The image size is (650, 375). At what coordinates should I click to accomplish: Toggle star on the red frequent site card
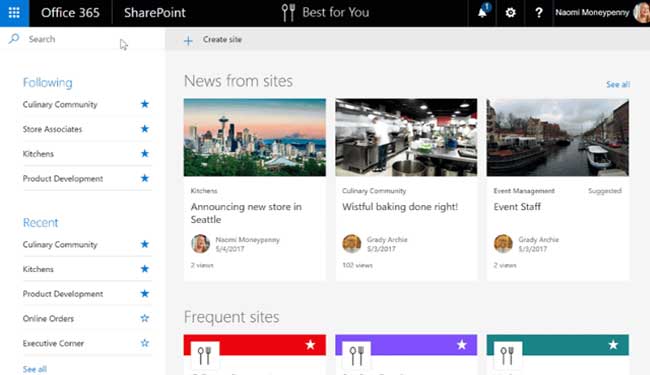click(x=310, y=345)
